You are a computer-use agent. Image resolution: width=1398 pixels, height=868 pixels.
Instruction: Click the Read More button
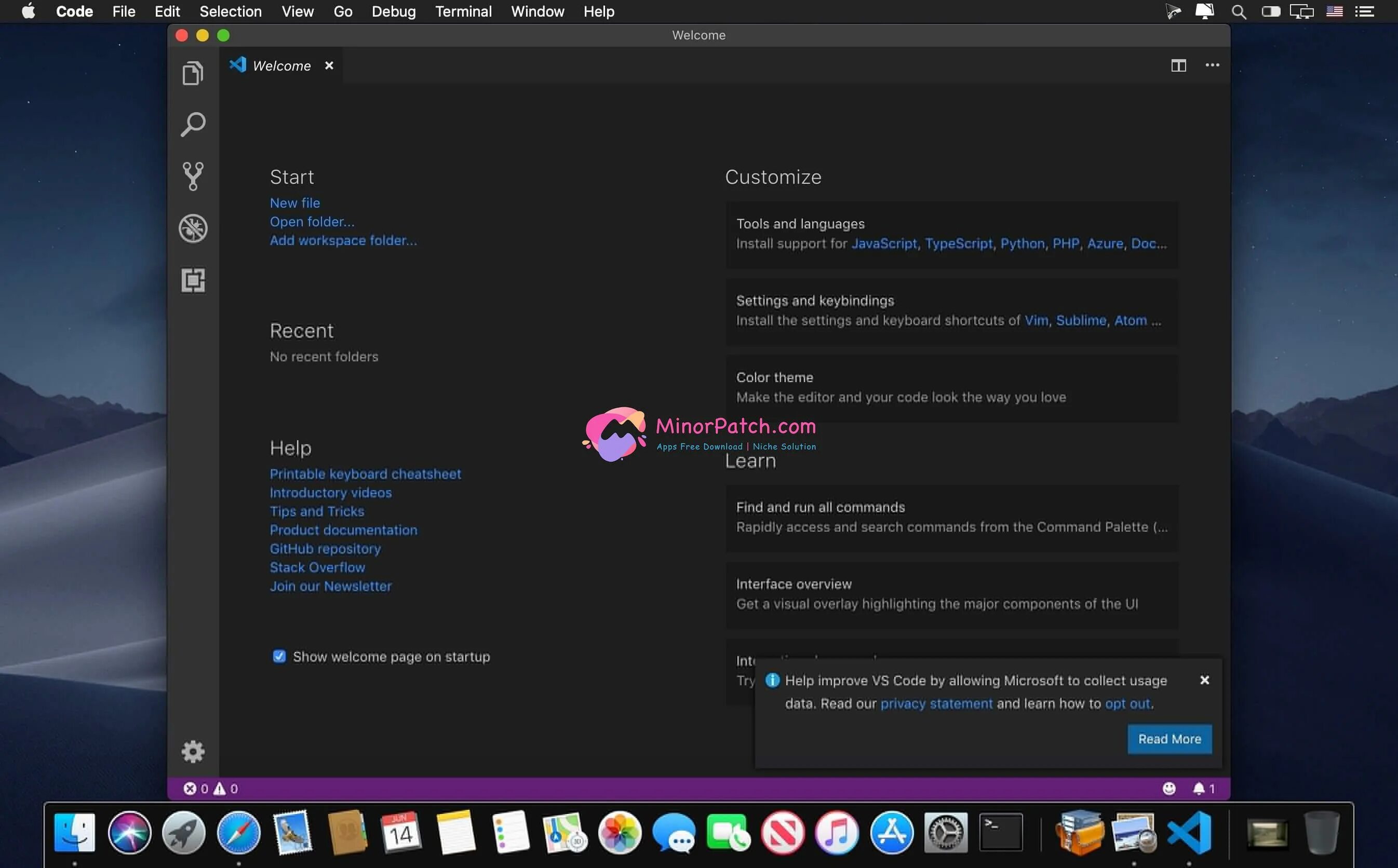click(x=1170, y=739)
